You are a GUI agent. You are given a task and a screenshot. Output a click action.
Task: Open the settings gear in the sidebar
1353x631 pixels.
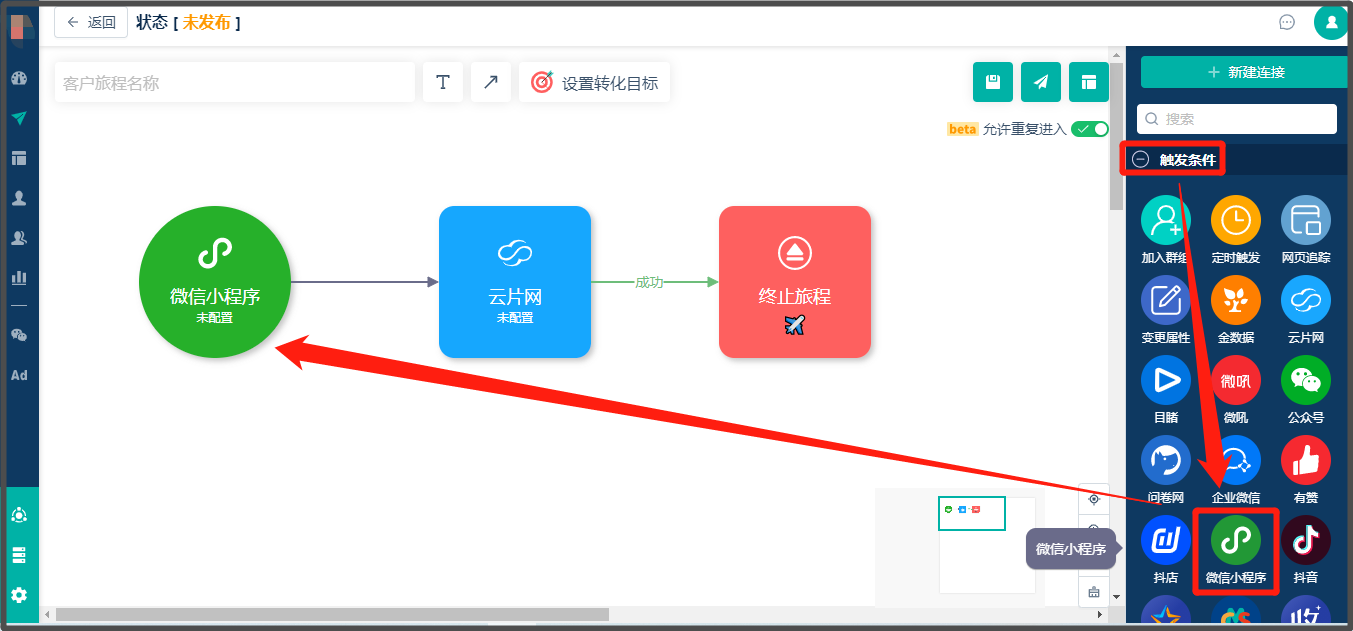click(19, 595)
